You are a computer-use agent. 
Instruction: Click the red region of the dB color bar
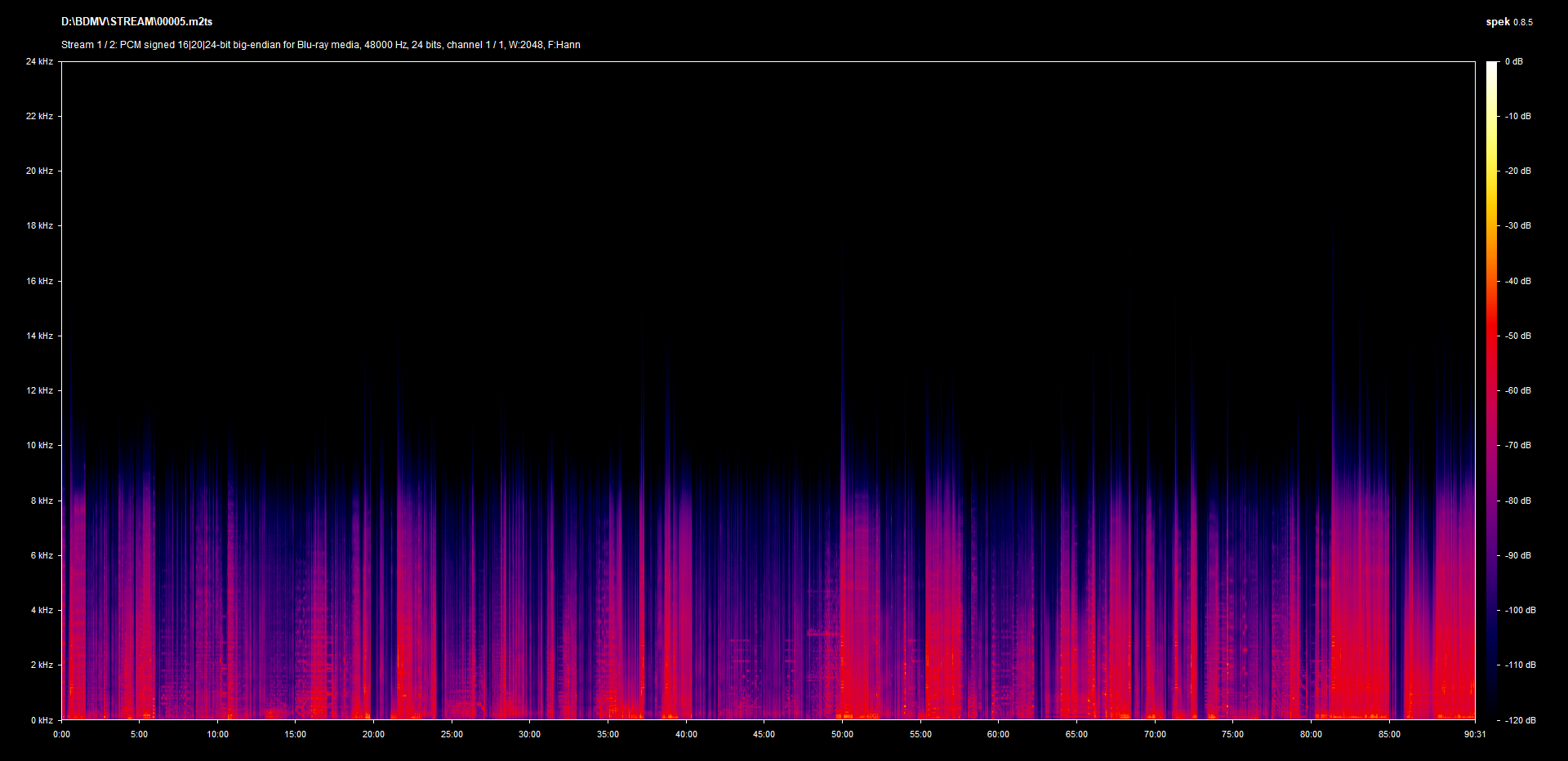coord(1491,335)
